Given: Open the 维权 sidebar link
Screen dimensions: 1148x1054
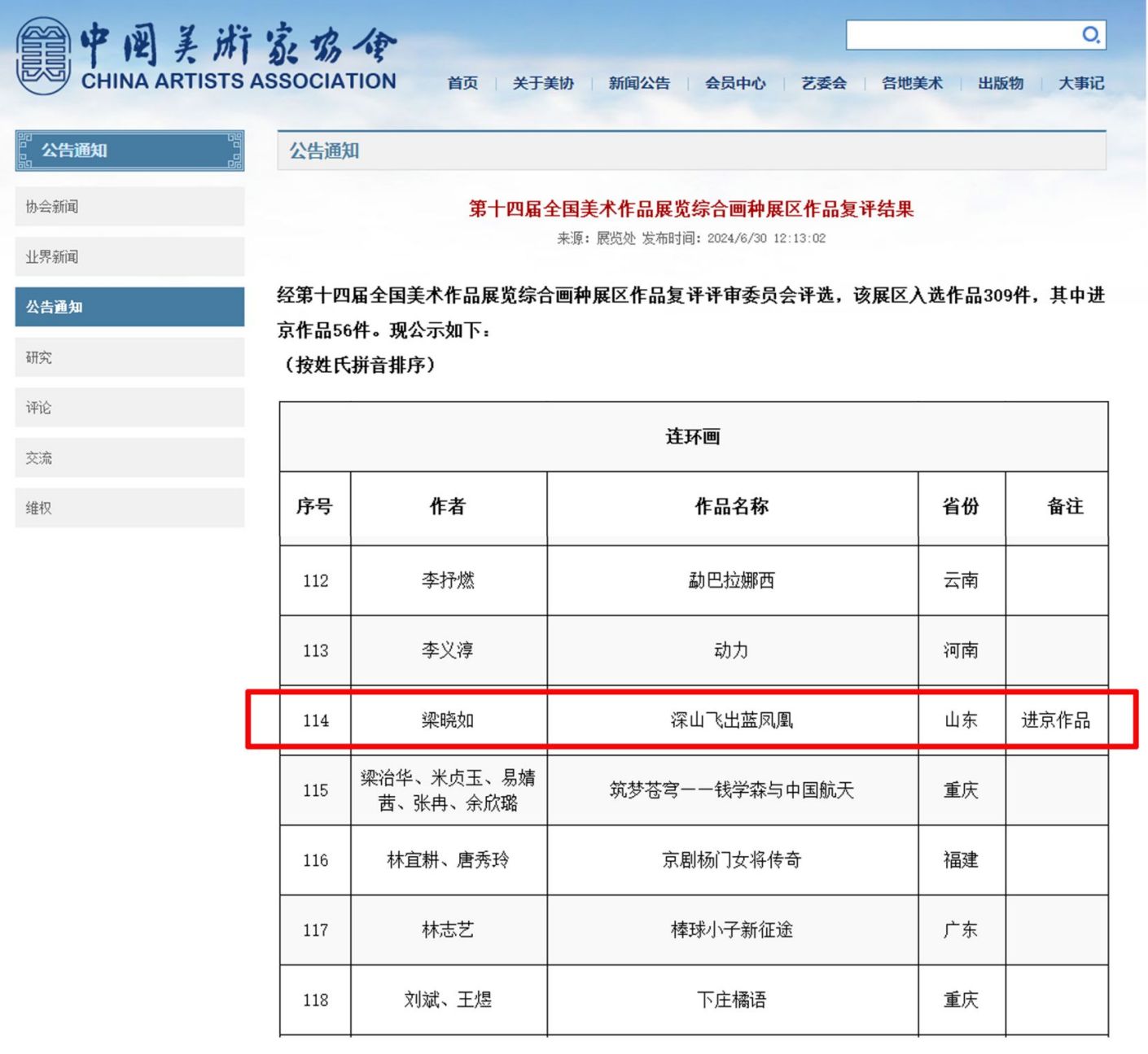Looking at the screenshot, I should click(129, 508).
